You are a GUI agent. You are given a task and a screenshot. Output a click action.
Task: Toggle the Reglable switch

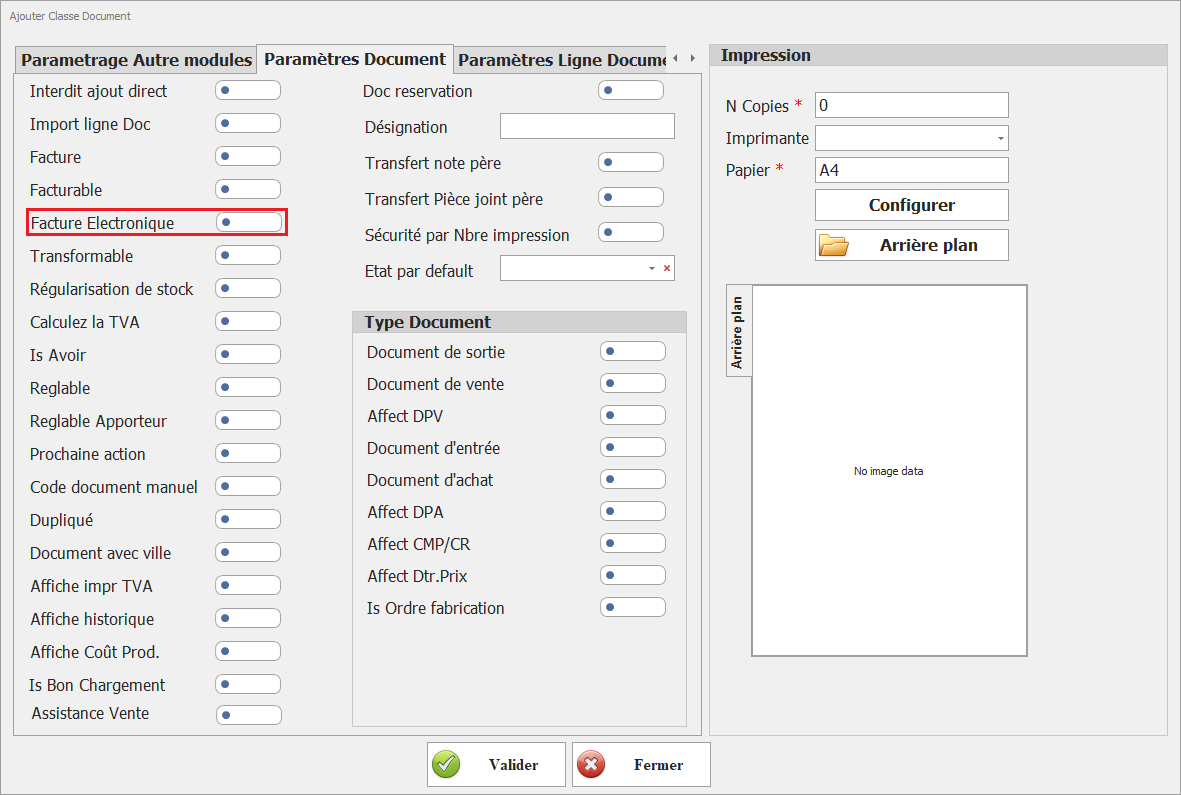[248, 388]
